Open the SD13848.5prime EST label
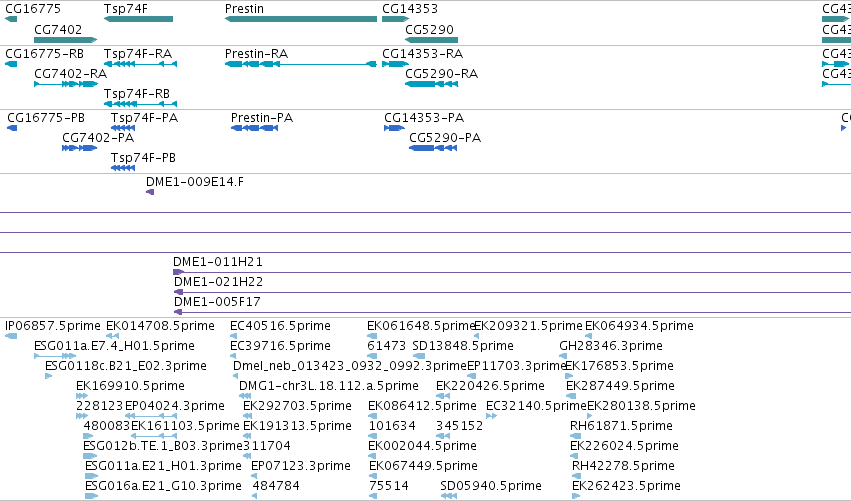 (463, 346)
